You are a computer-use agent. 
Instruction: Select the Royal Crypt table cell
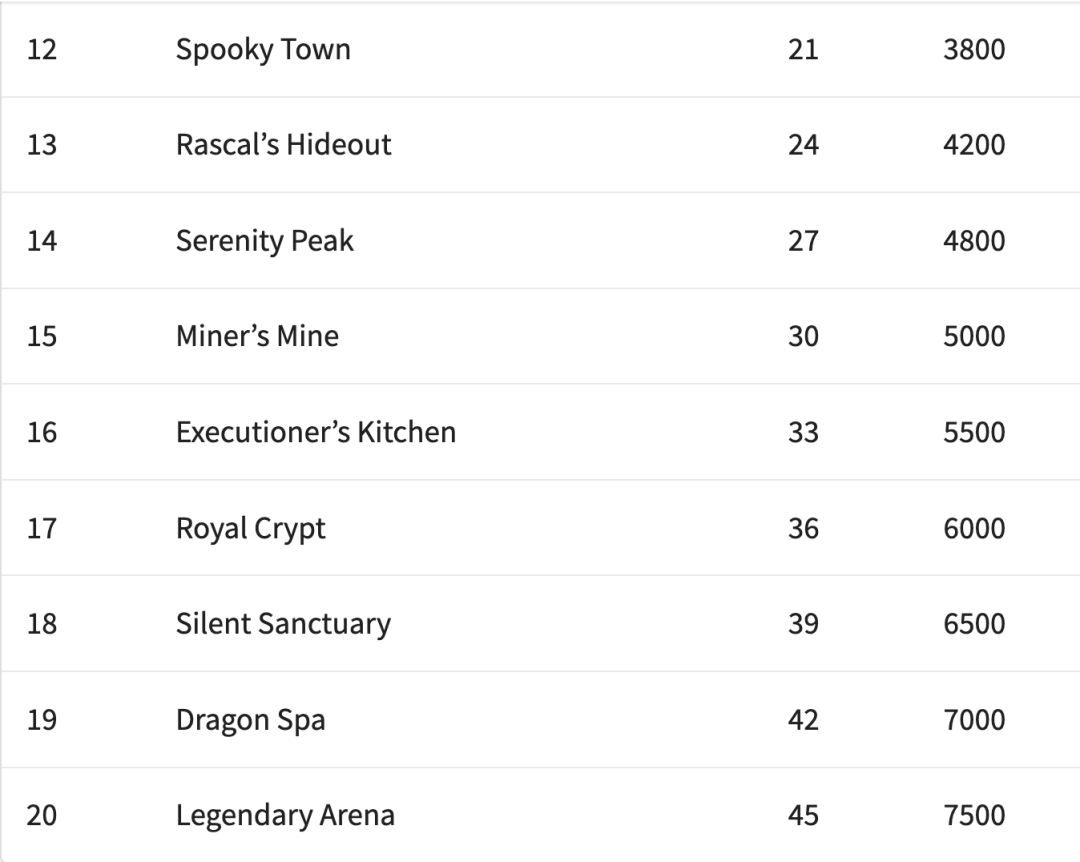pos(250,528)
